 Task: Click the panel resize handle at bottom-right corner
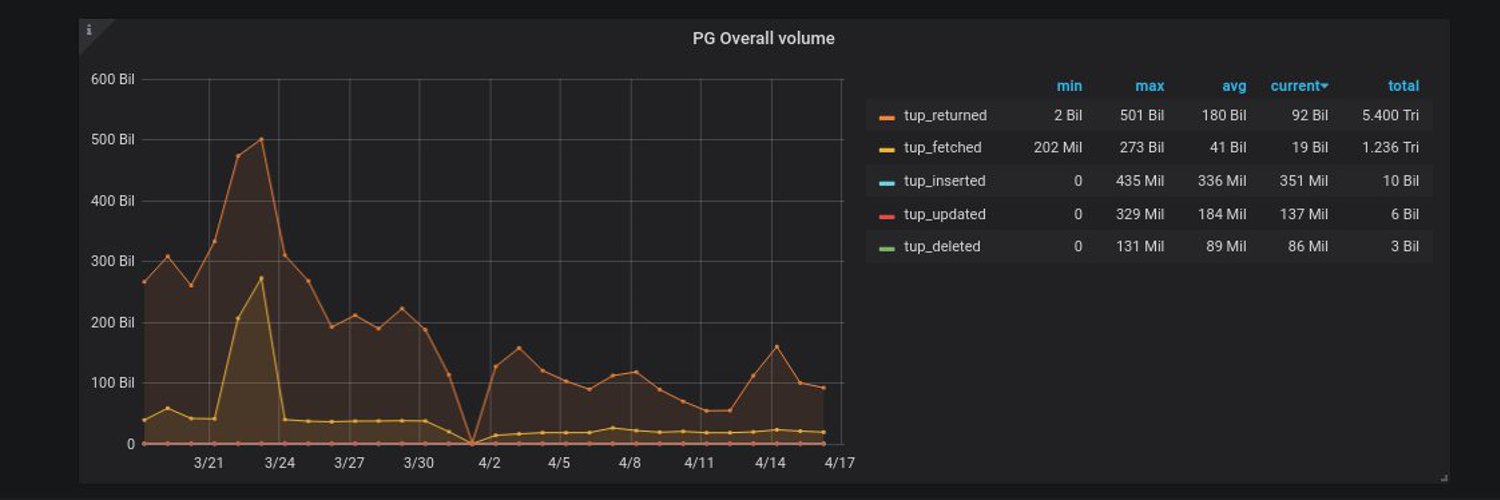point(1442,477)
